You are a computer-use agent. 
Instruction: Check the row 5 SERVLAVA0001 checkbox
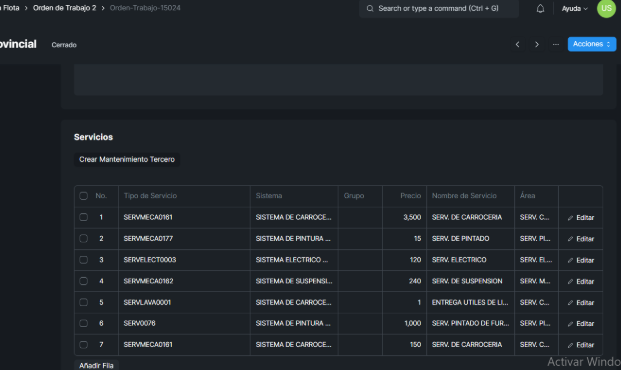coord(84,302)
